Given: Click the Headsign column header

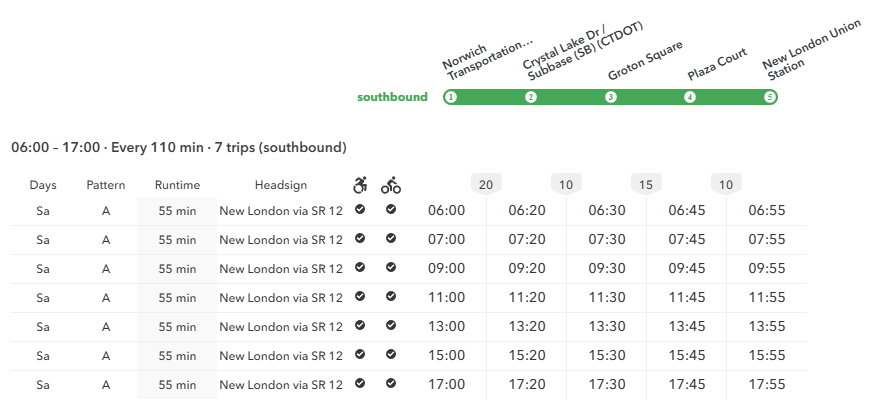Looking at the screenshot, I should (281, 185).
